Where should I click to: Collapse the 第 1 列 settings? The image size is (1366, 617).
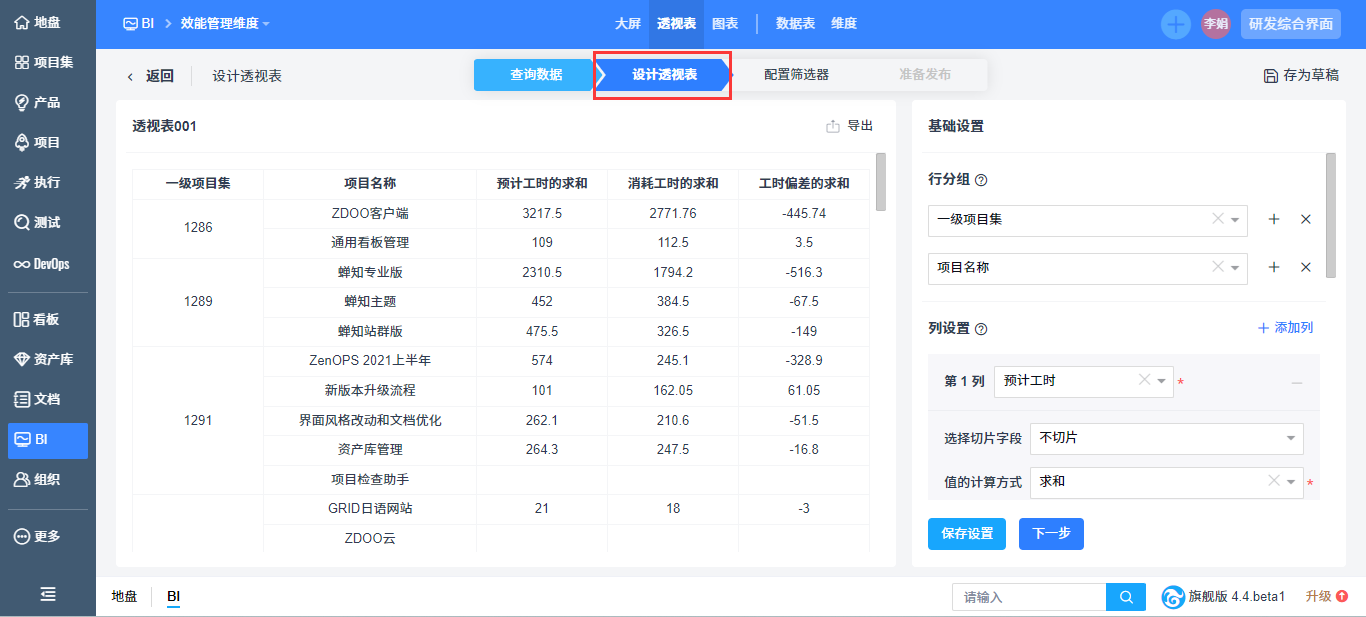click(1296, 383)
